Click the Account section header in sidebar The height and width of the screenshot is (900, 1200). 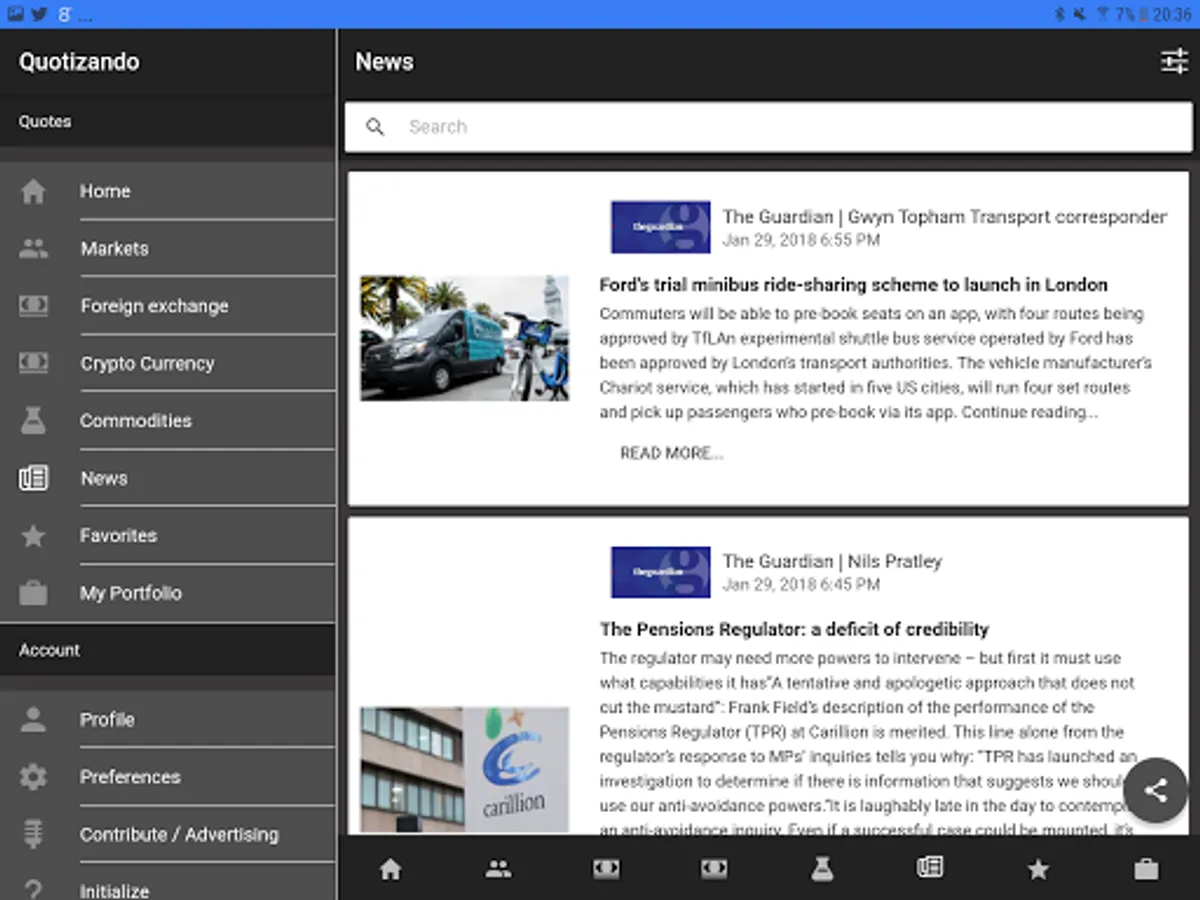(168, 650)
